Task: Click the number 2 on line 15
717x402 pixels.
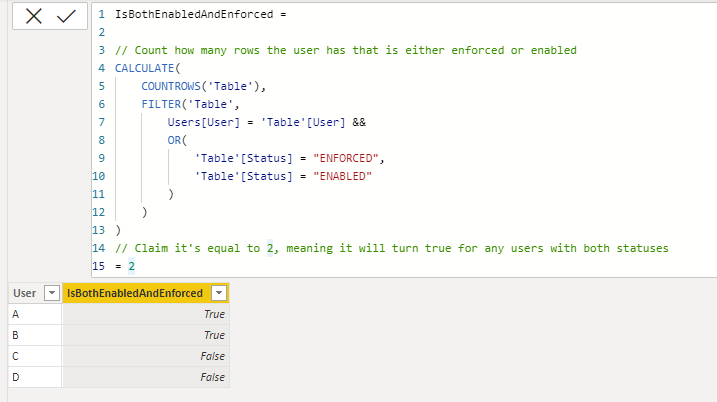Action: 132,266
